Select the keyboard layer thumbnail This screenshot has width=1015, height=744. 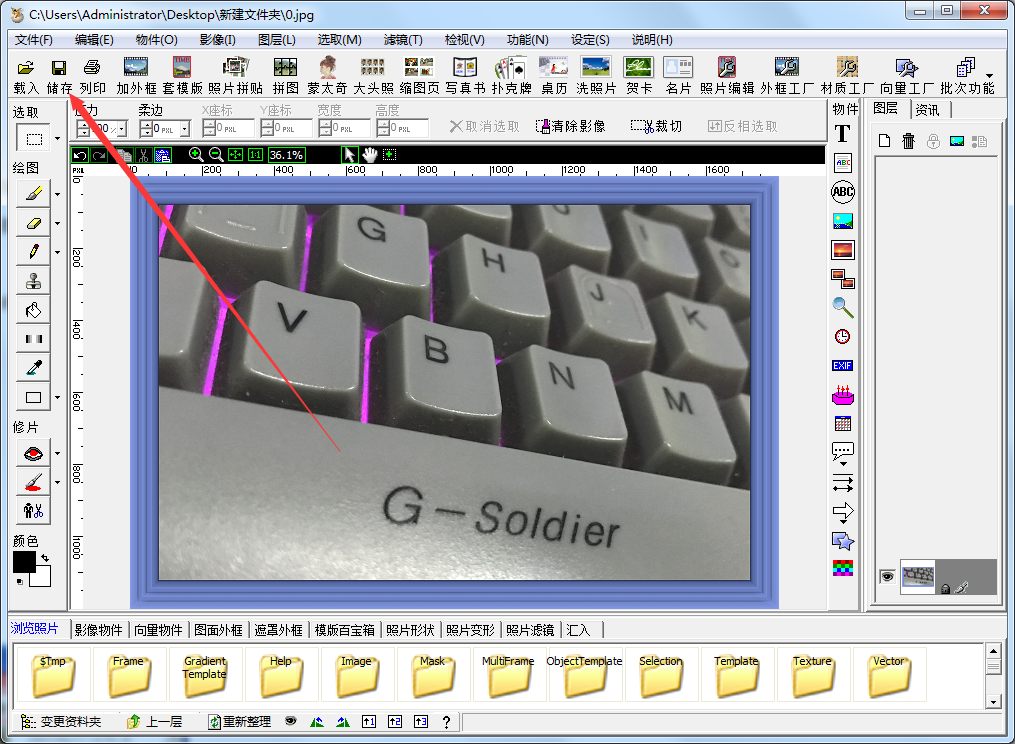[x=918, y=576]
